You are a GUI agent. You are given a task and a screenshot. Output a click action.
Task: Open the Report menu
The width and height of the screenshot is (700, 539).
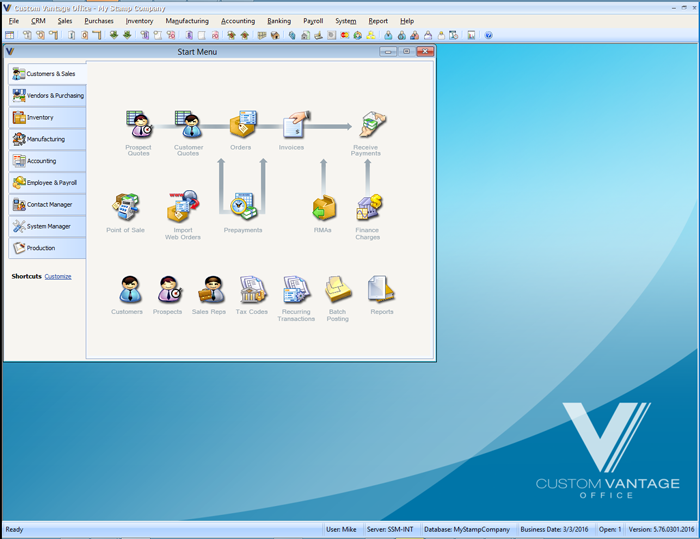[x=378, y=21]
